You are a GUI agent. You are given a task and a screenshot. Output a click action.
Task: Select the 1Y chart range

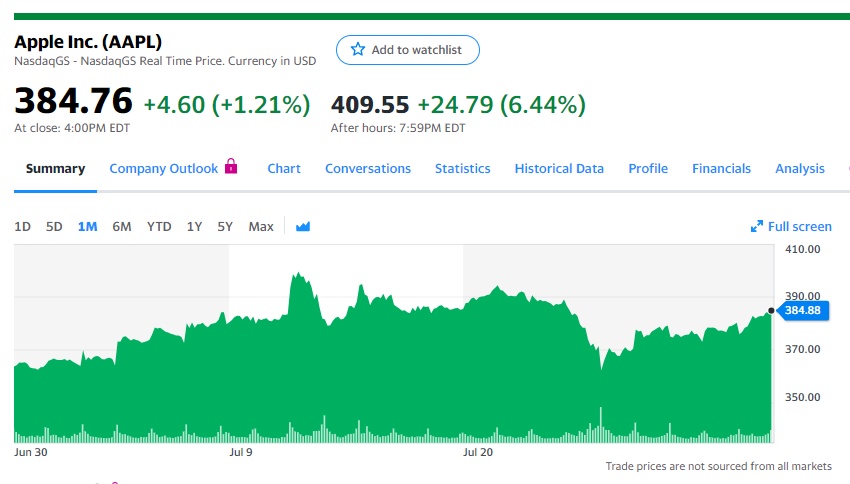(x=195, y=227)
